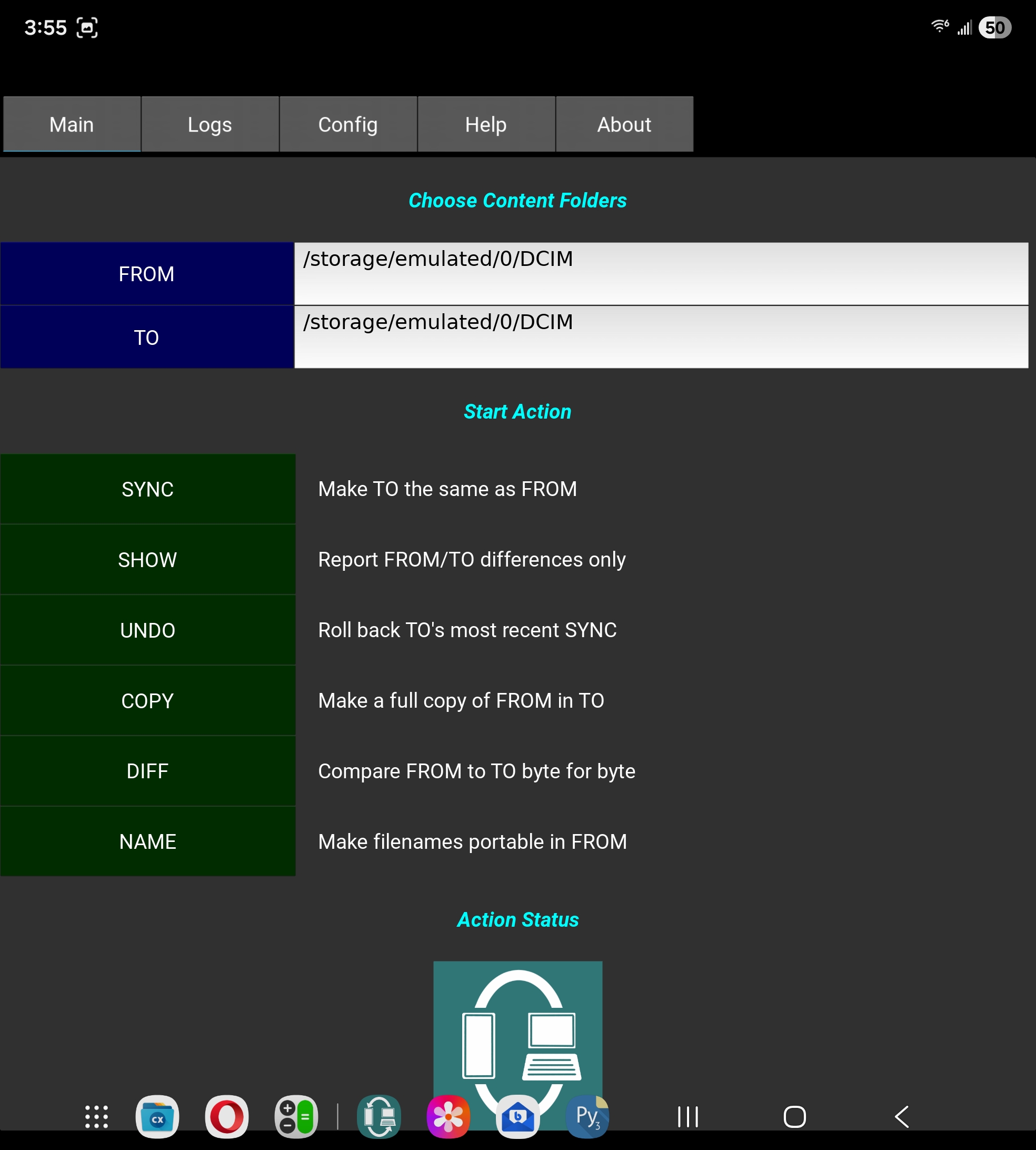Open Opera browser from the taskbar
1036x1150 pixels.
pyautogui.click(x=226, y=1116)
